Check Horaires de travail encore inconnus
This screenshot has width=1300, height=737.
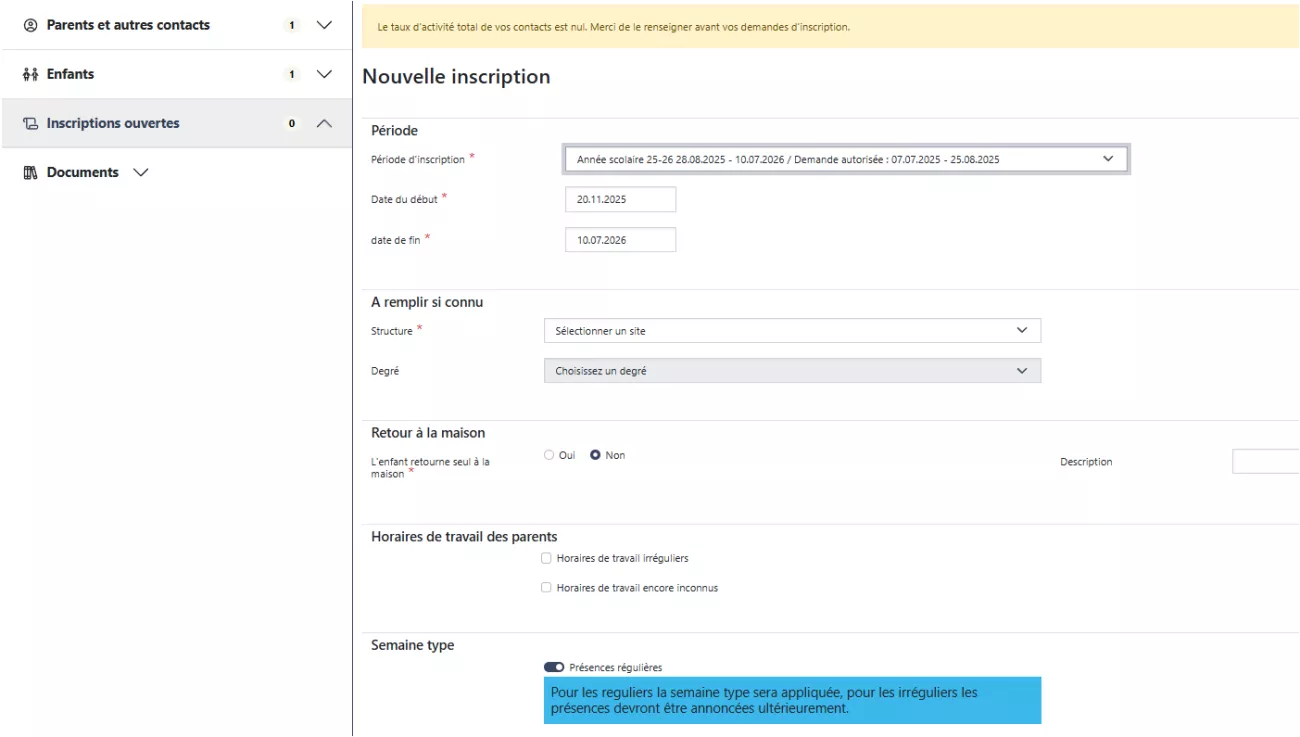546,588
